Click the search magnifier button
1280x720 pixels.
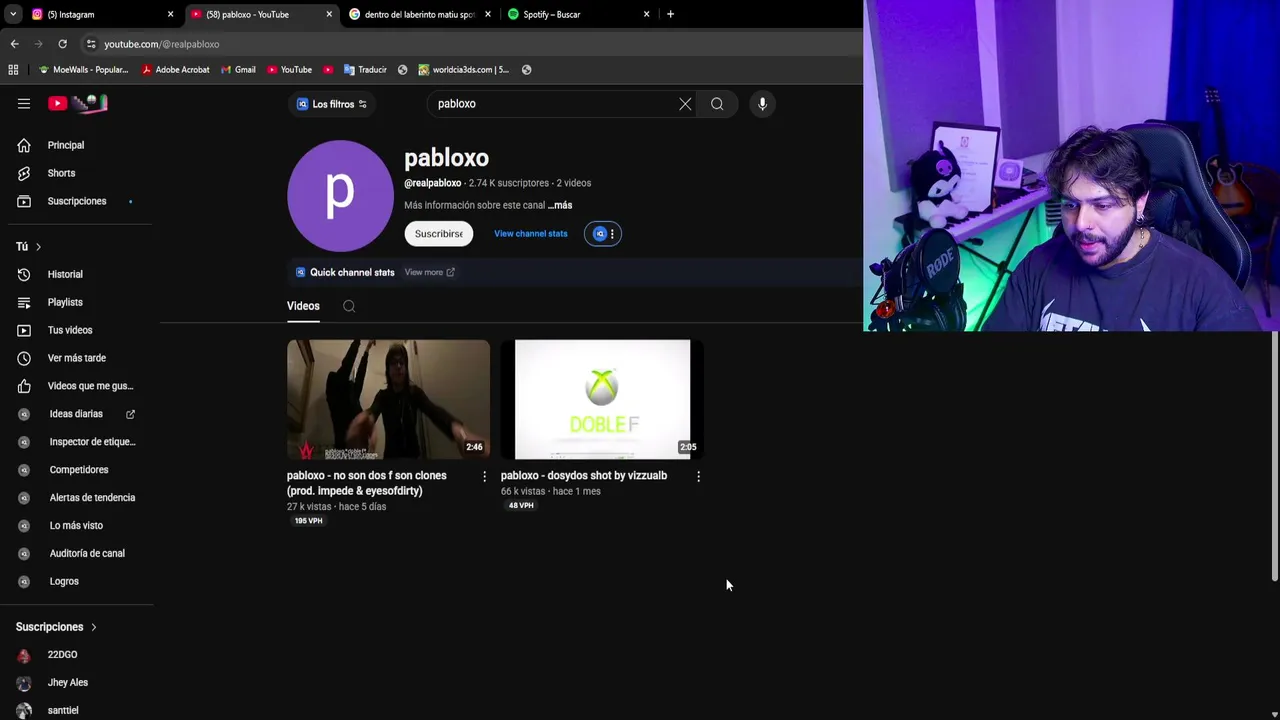pyautogui.click(x=717, y=104)
